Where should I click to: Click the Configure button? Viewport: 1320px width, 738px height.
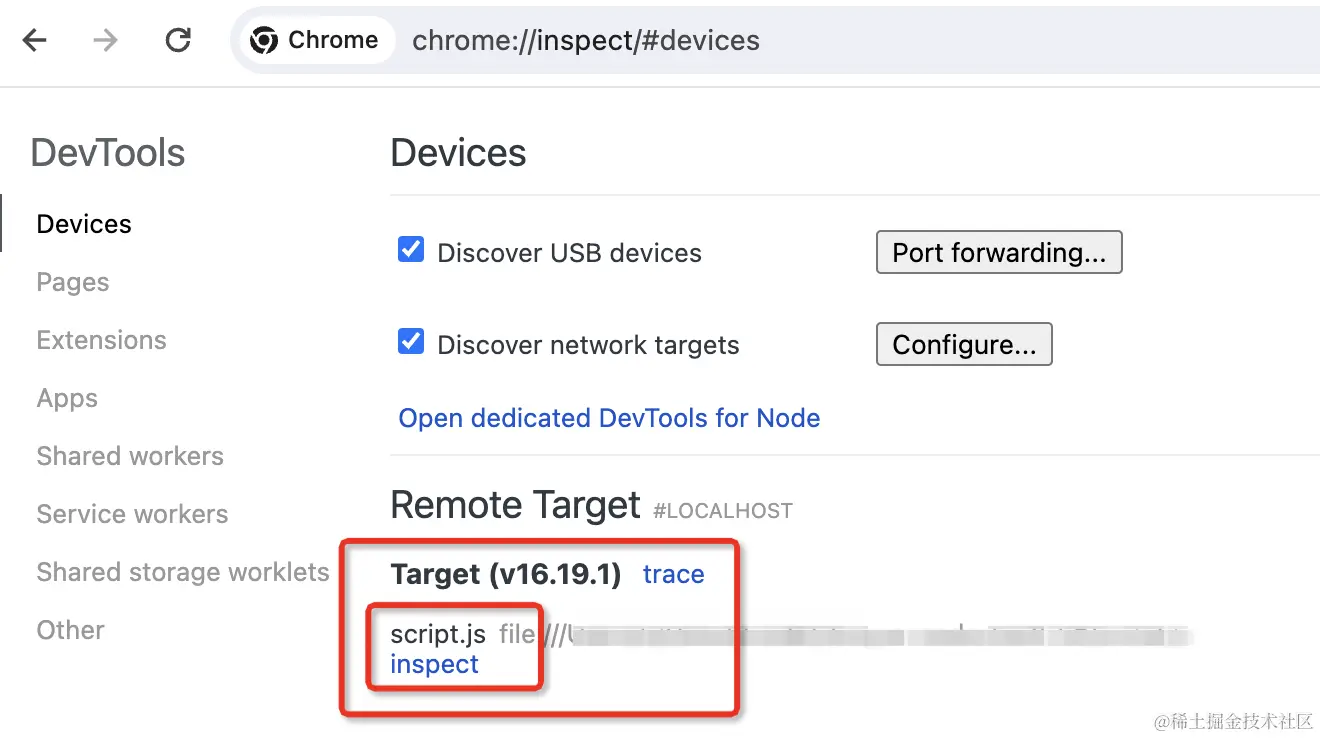964,344
